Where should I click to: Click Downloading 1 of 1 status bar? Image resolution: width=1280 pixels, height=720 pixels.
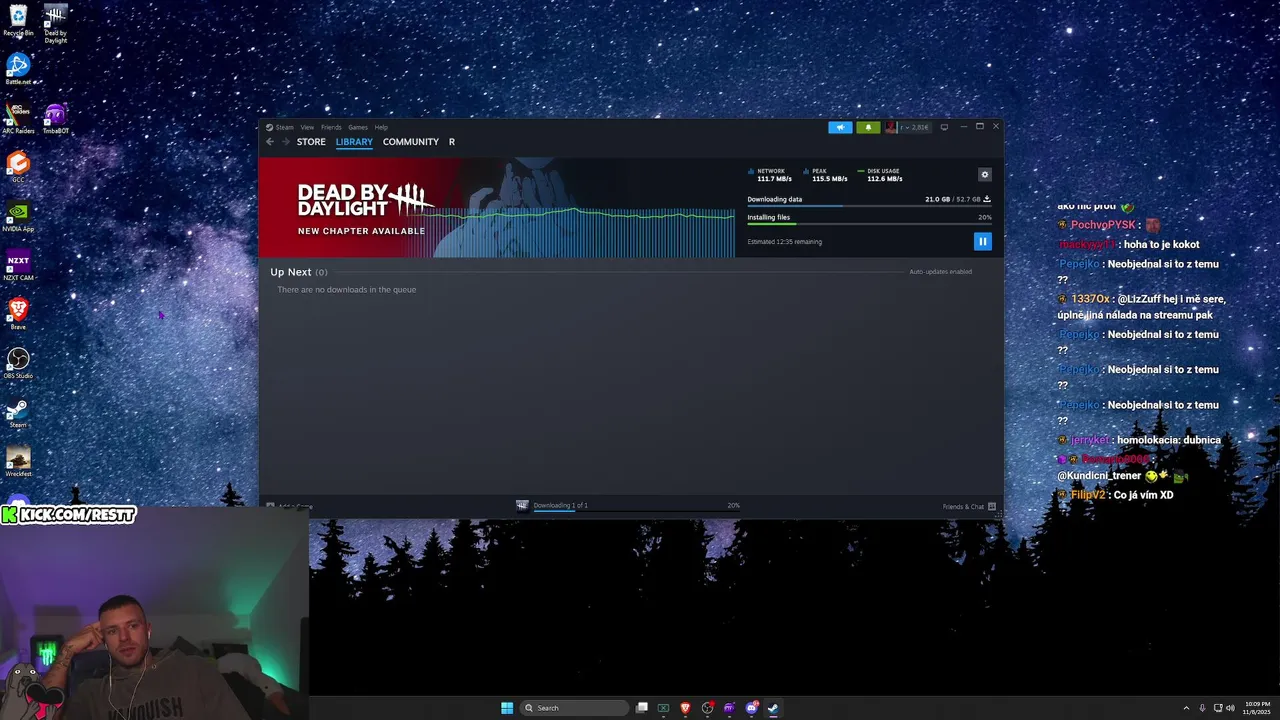636,506
